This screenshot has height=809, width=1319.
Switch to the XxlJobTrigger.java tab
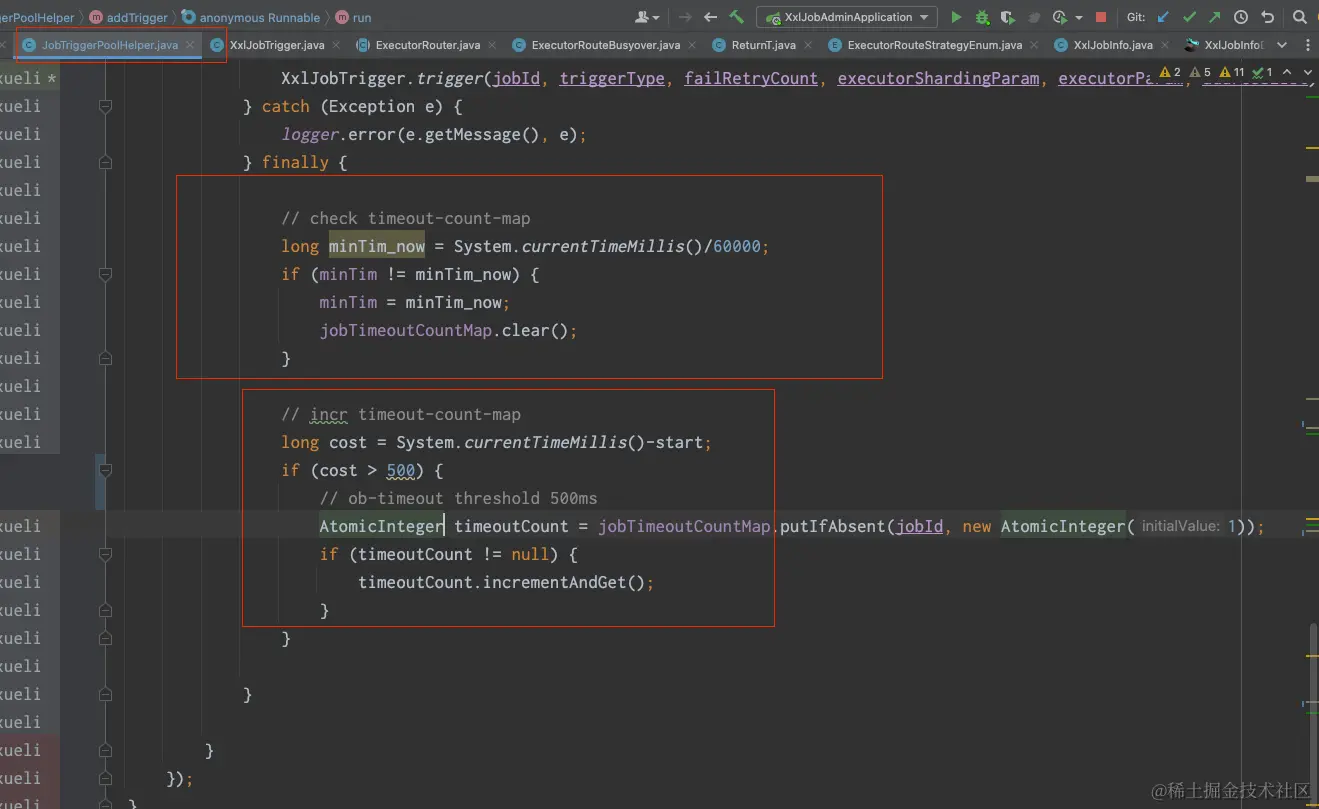276,45
